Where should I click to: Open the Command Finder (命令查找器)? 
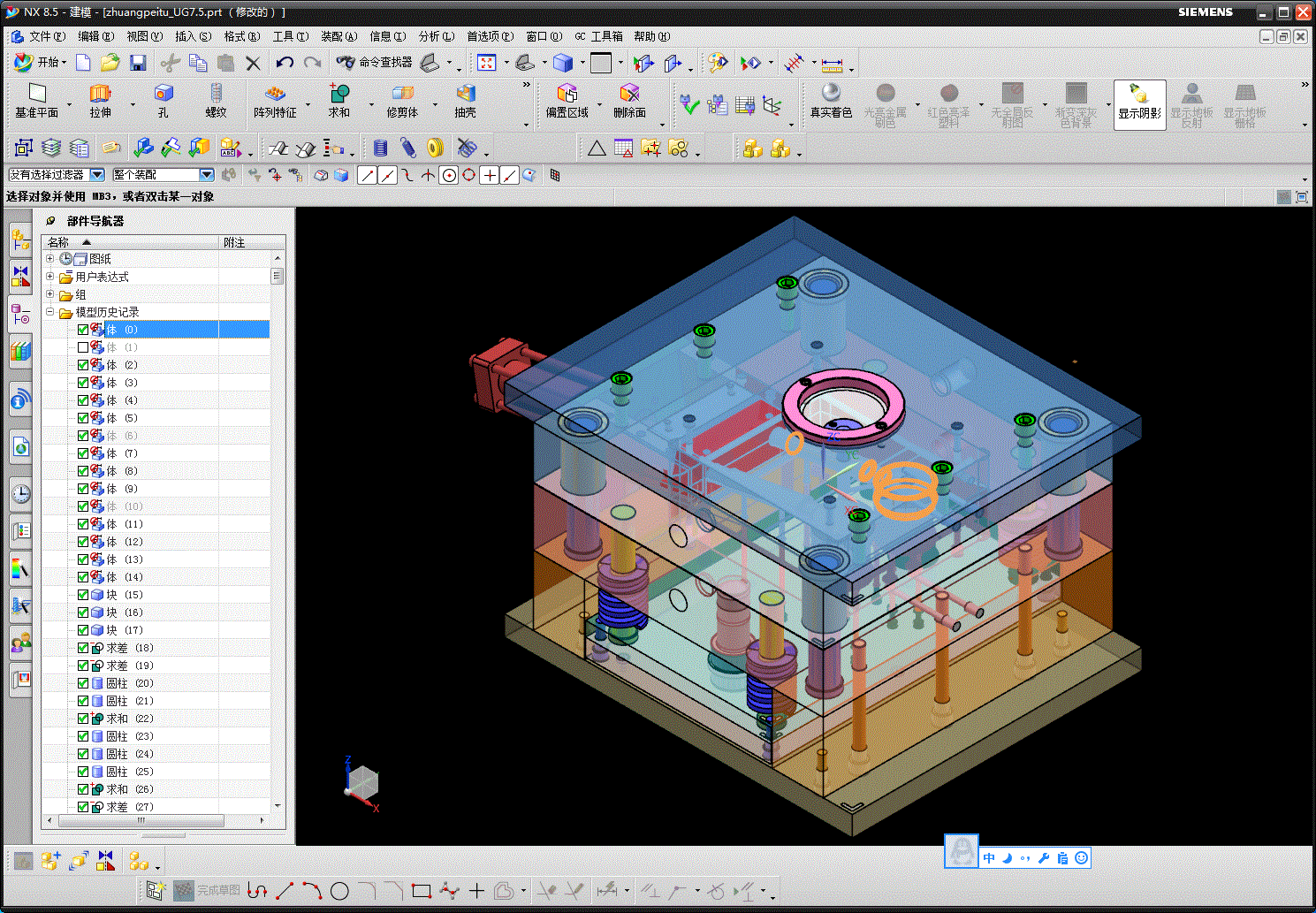coord(375,63)
